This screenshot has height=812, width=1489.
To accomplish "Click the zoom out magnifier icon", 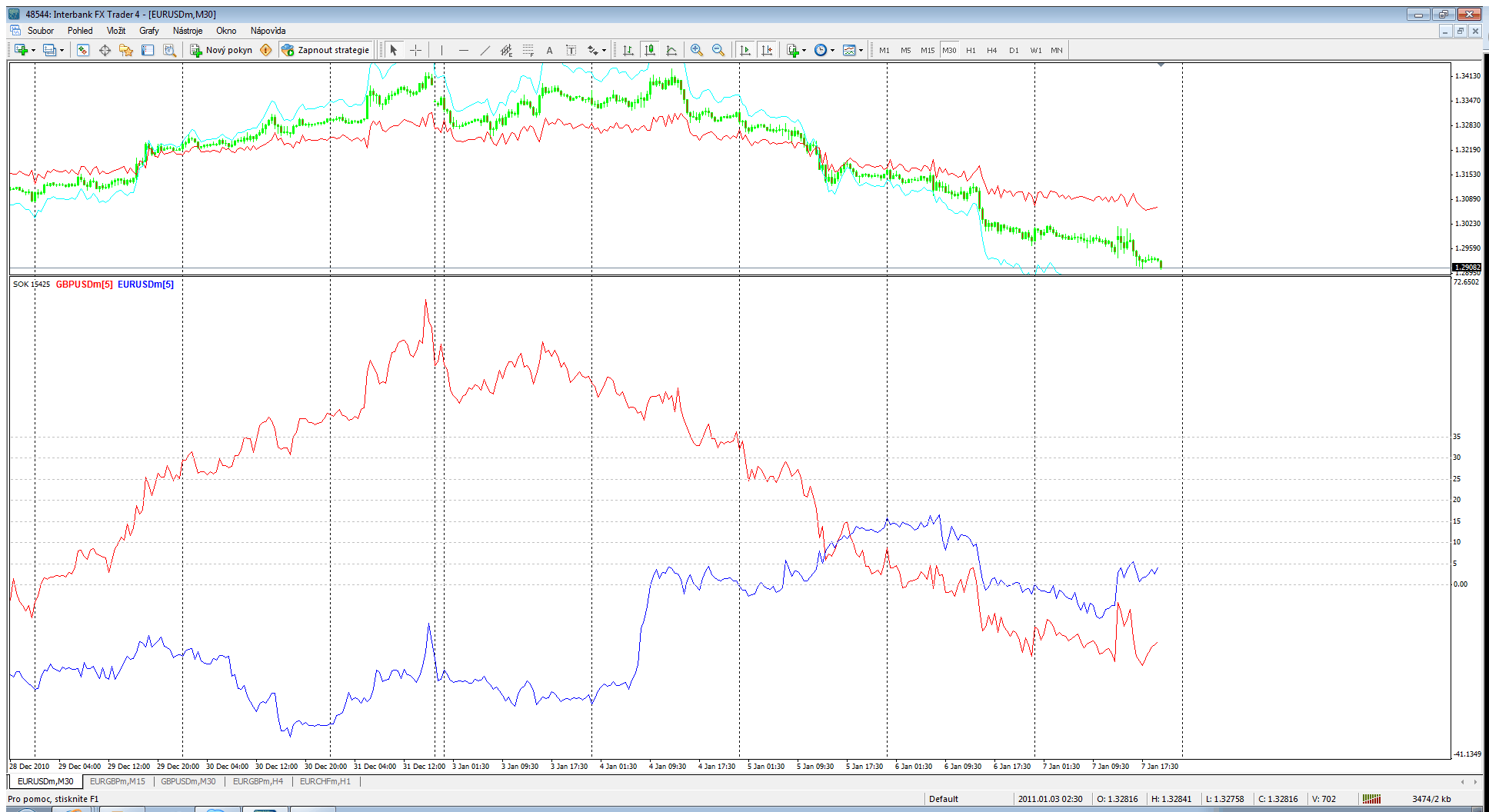I will (x=718, y=50).
